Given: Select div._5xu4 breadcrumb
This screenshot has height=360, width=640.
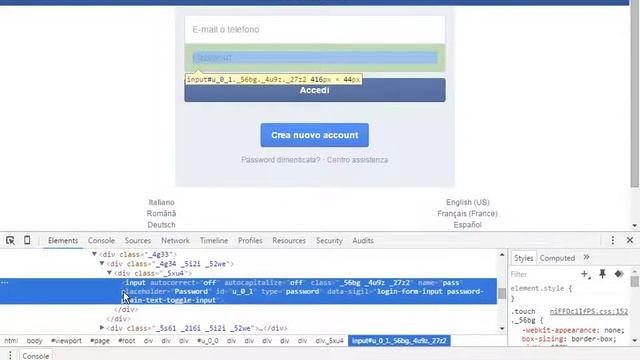Looking at the screenshot, I should 329,340.
